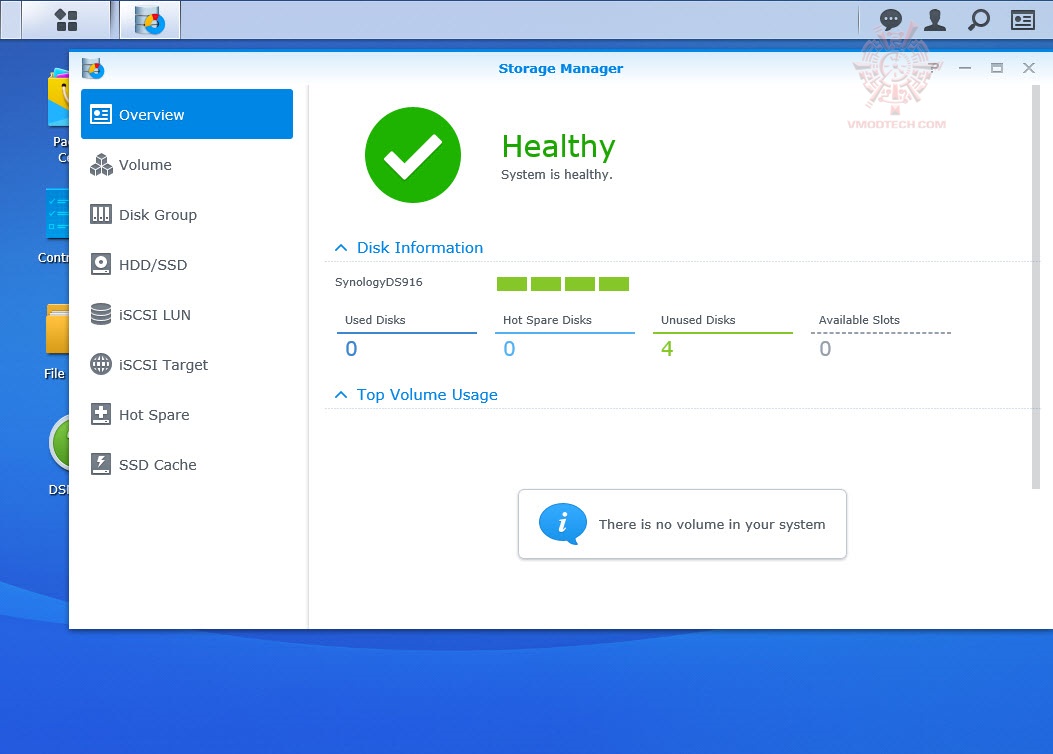Select the Overview tab
1053x754 pixels.
tap(187, 114)
